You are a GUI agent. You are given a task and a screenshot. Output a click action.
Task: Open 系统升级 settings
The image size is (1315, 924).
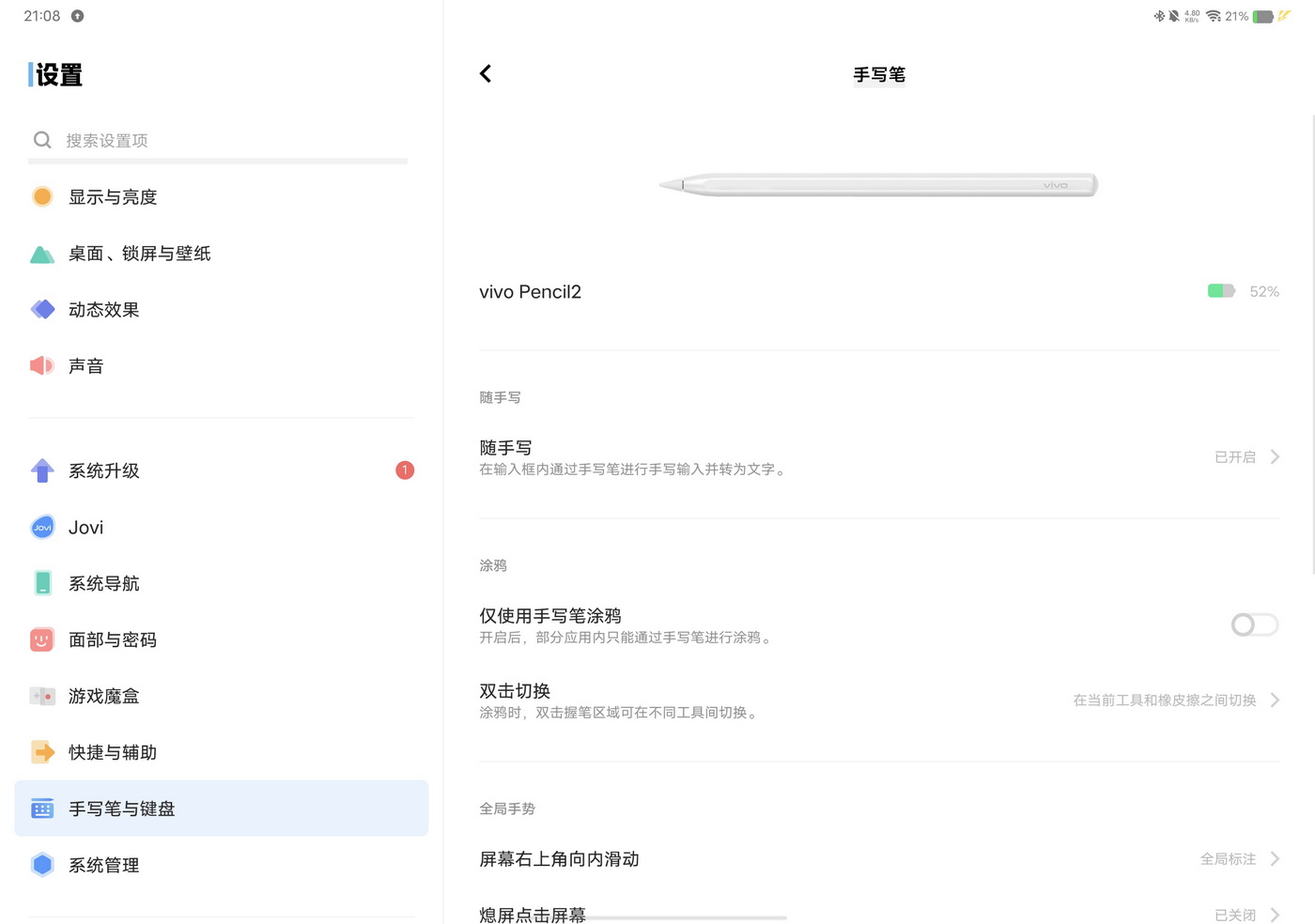click(221, 470)
